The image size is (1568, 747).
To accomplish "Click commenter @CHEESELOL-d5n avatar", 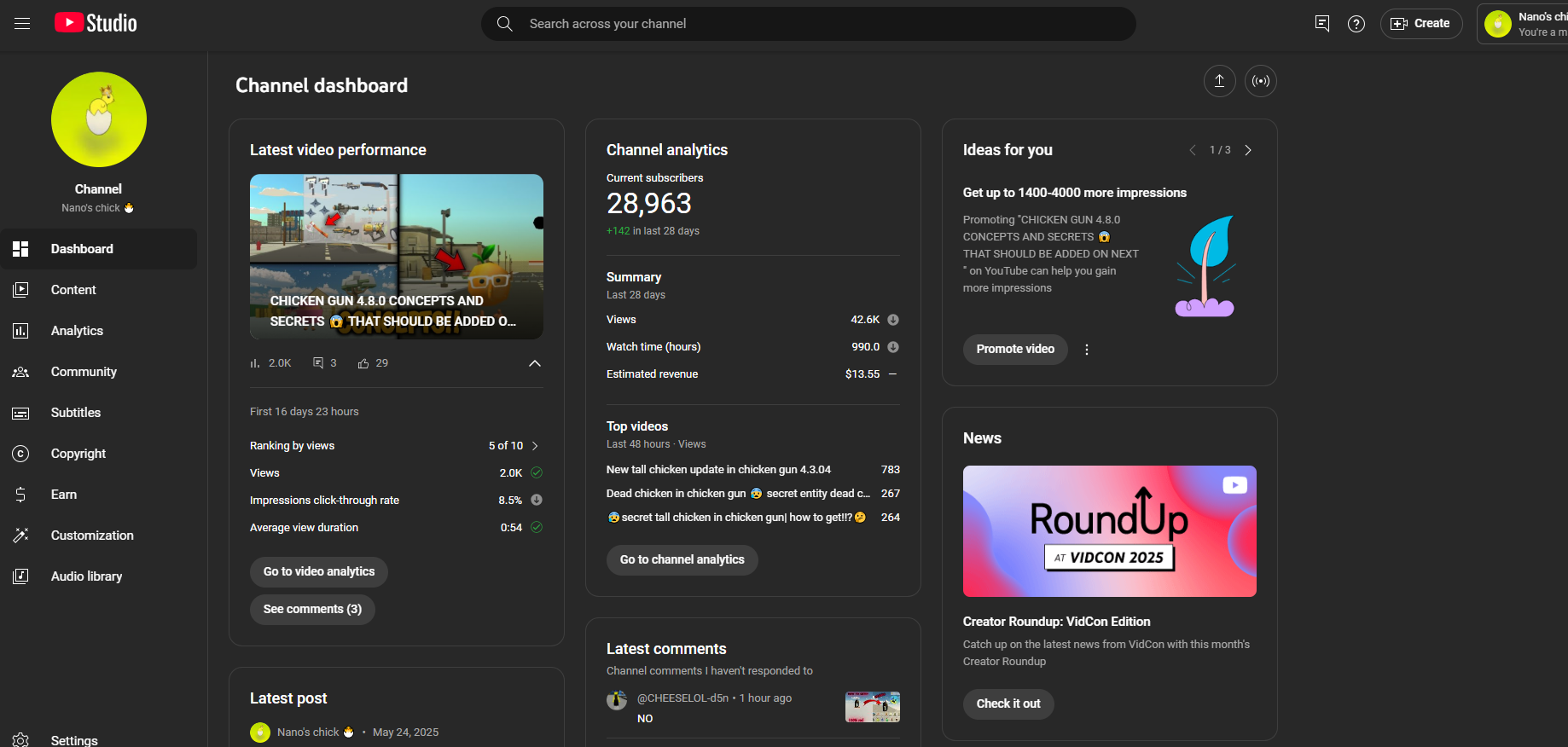I will (x=617, y=700).
